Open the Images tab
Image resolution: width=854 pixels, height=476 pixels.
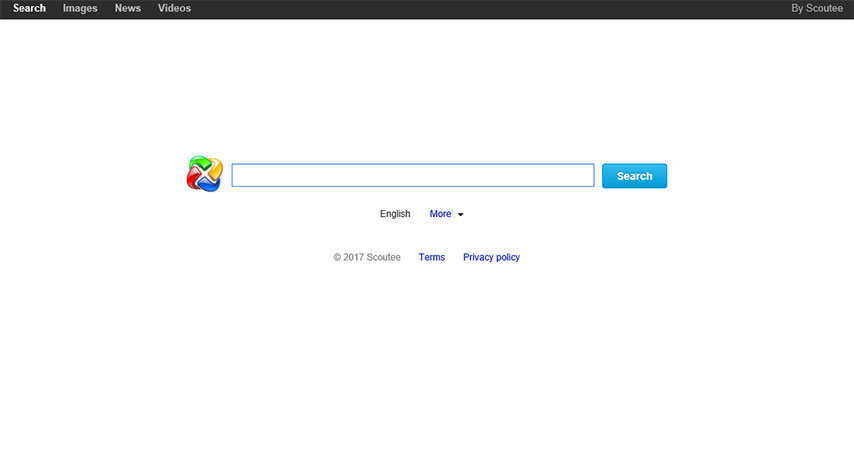tap(80, 9)
